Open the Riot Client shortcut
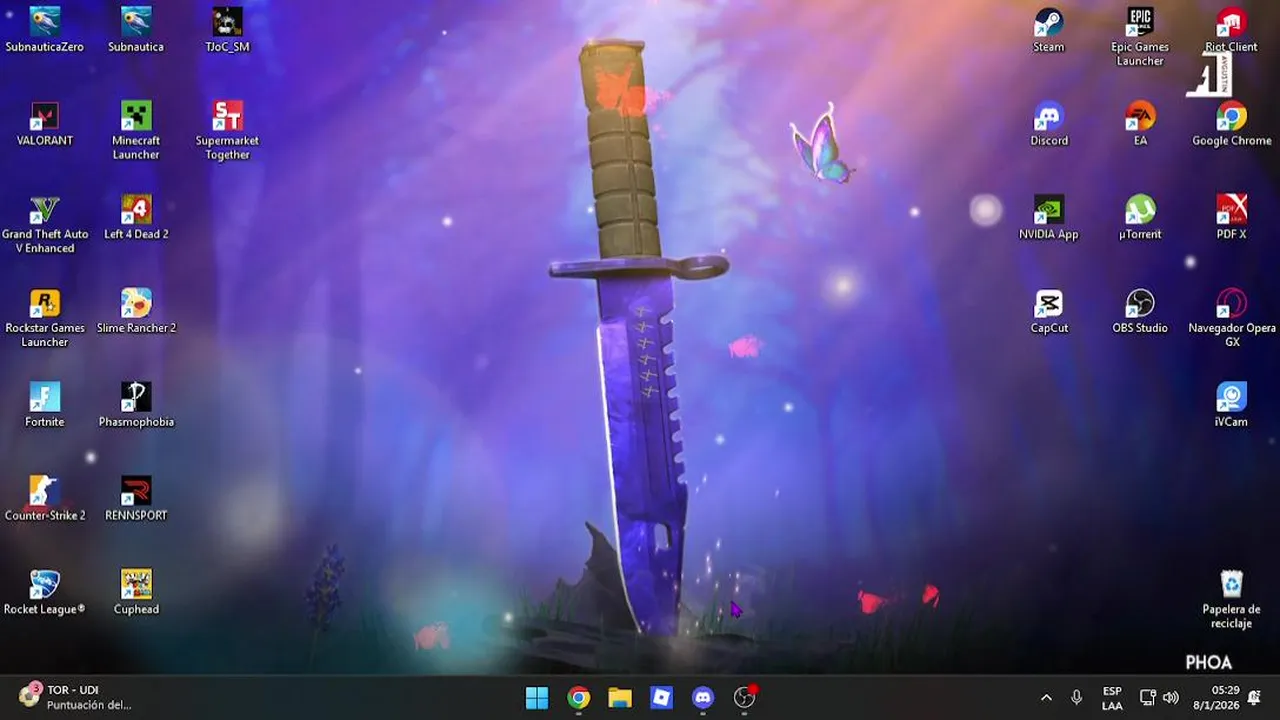The width and height of the screenshot is (1280, 720). (x=1231, y=30)
